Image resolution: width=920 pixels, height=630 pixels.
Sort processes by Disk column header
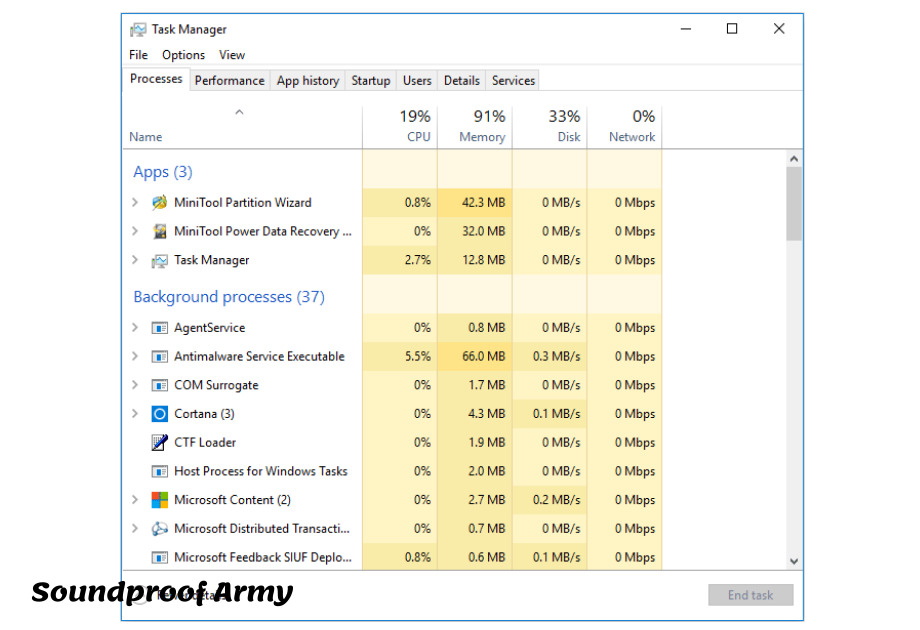click(x=550, y=127)
